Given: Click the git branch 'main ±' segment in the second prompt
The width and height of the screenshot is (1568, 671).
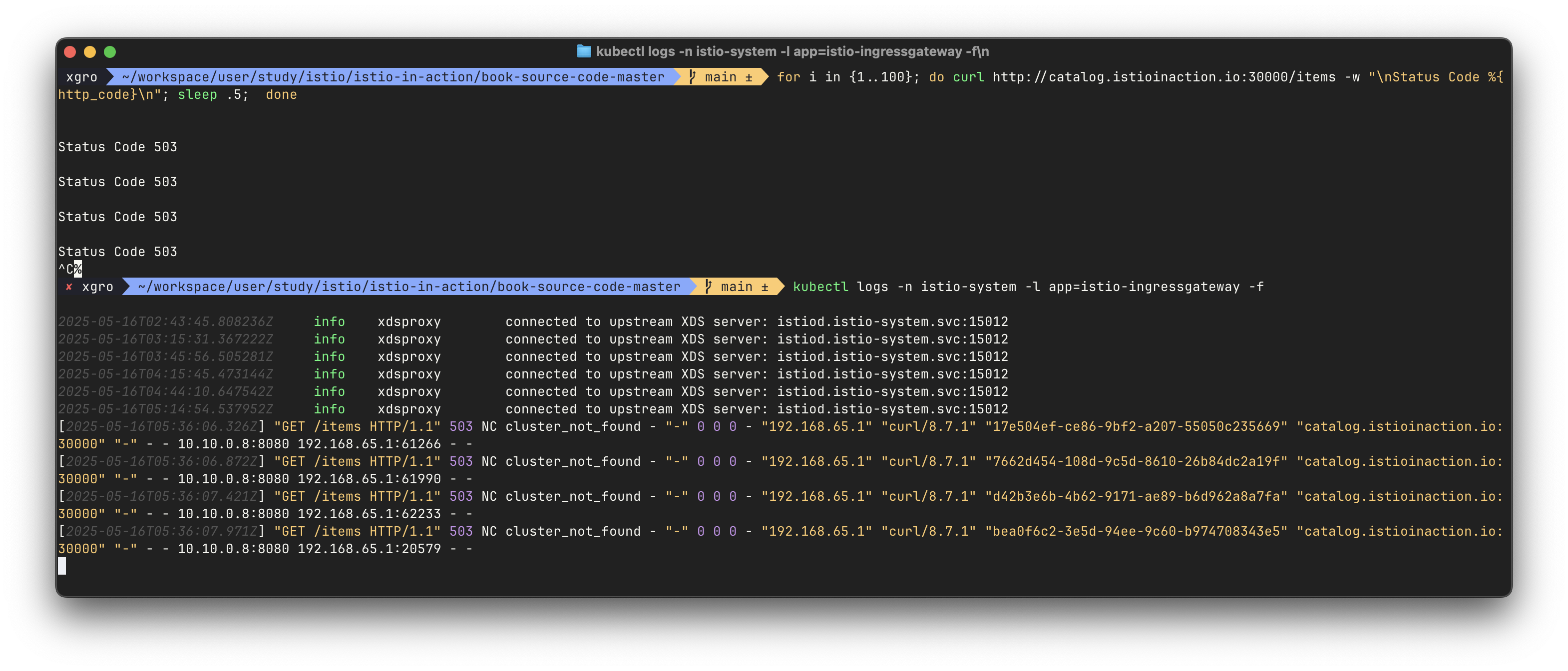Looking at the screenshot, I should tap(738, 287).
